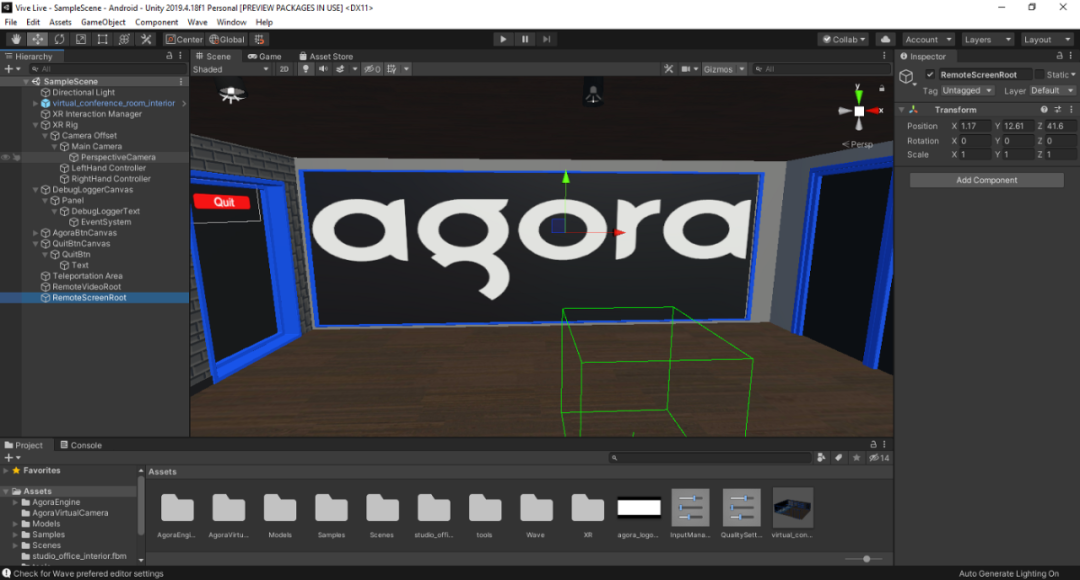The height and width of the screenshot is (580, 1080).
Task: Switch to the Asset Store tab
Action: 326,56
